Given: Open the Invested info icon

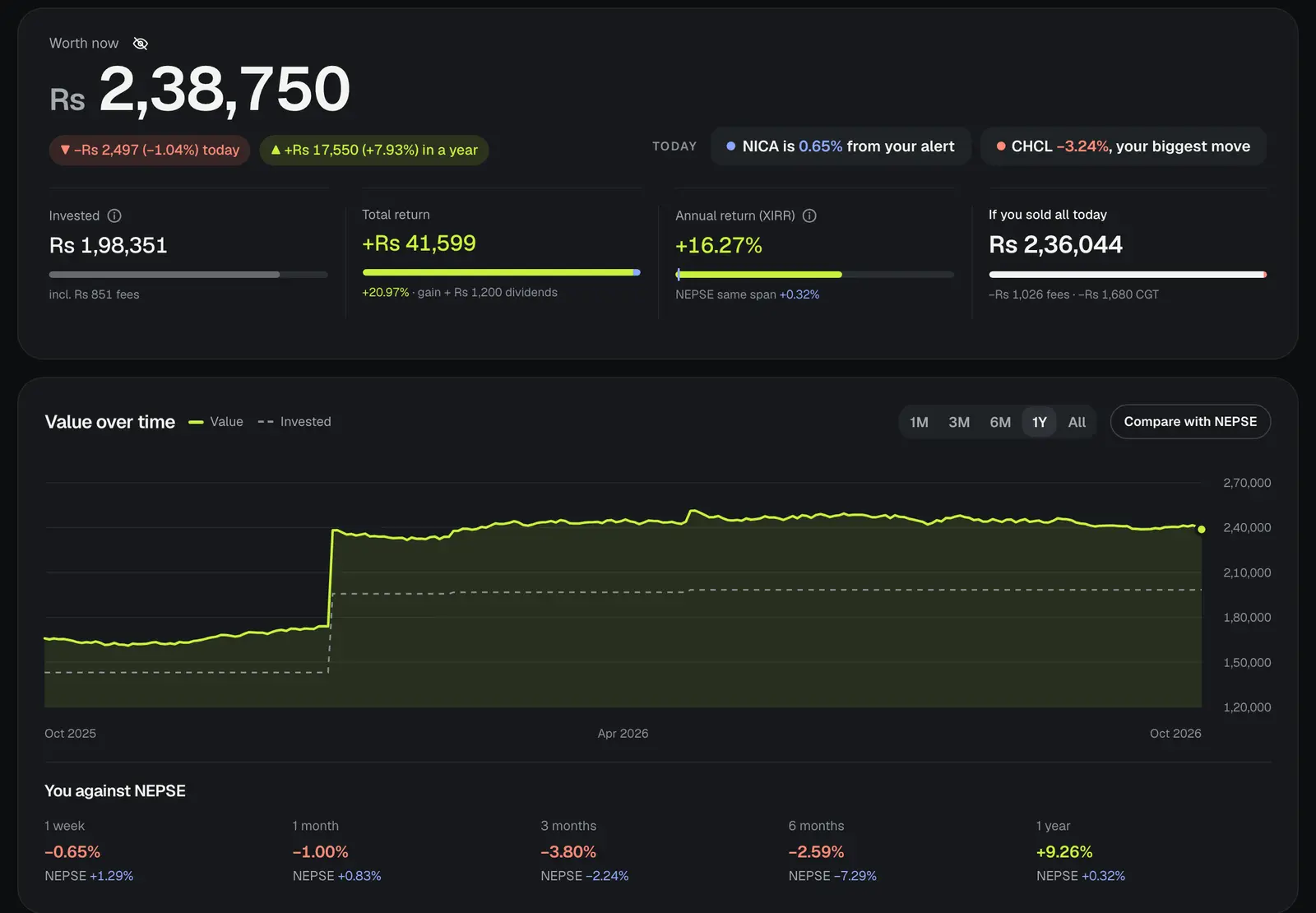Looking at the screenshot, I should click(114, 216).
